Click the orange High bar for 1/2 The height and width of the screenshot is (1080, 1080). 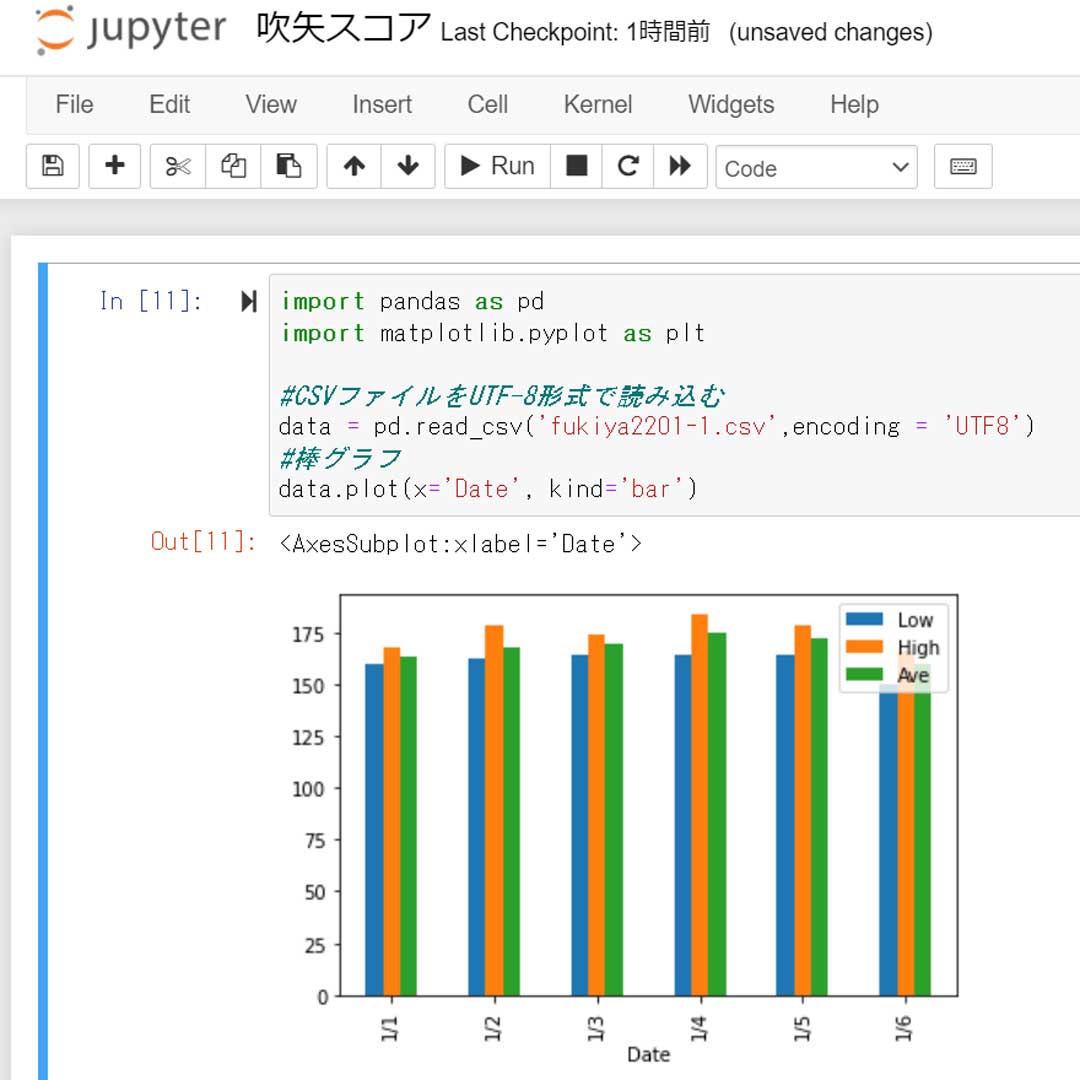pos(494,810)
